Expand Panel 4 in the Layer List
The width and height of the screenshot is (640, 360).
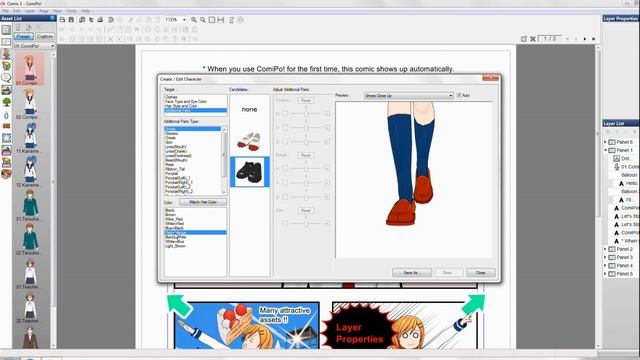tap(605, 265)
